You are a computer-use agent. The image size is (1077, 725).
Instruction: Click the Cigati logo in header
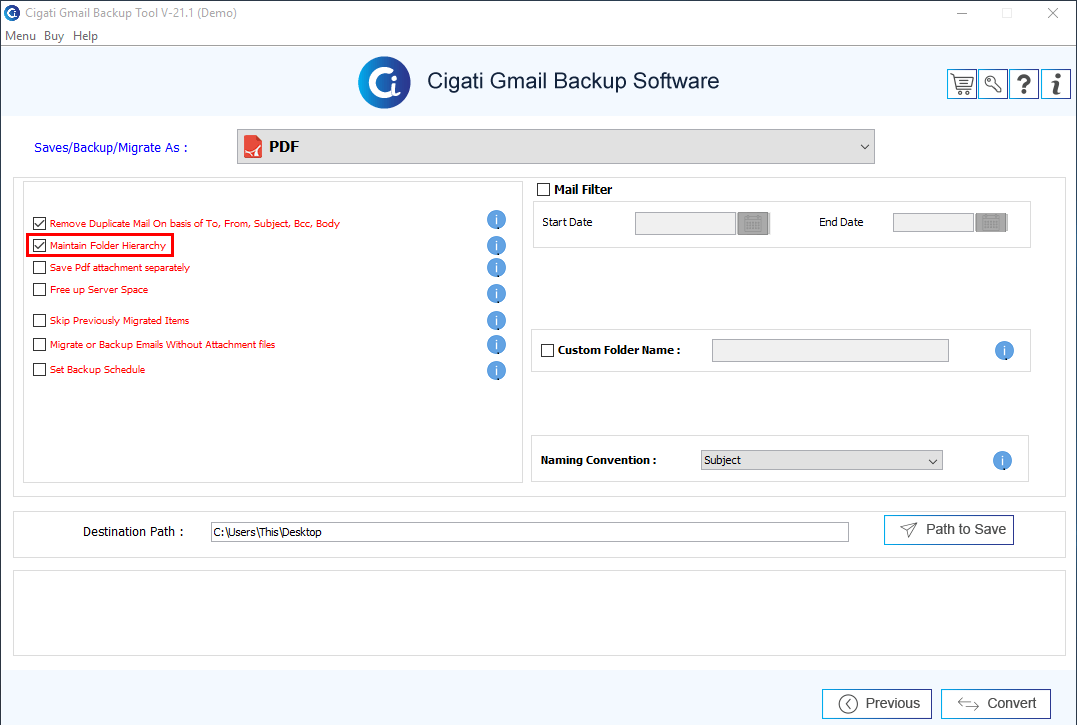[384, 82]
